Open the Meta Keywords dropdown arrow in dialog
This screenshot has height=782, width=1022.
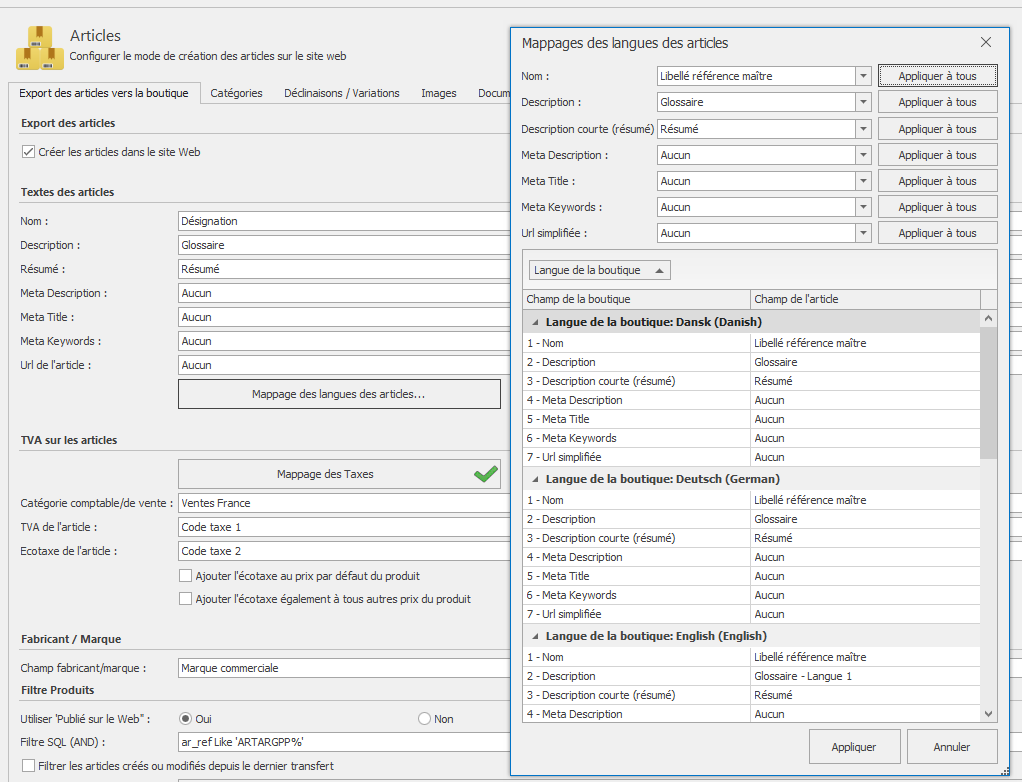click(863, 207)
